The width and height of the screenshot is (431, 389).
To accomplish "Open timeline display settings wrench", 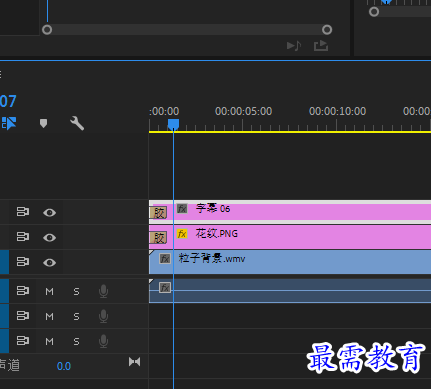I will 77,123.
